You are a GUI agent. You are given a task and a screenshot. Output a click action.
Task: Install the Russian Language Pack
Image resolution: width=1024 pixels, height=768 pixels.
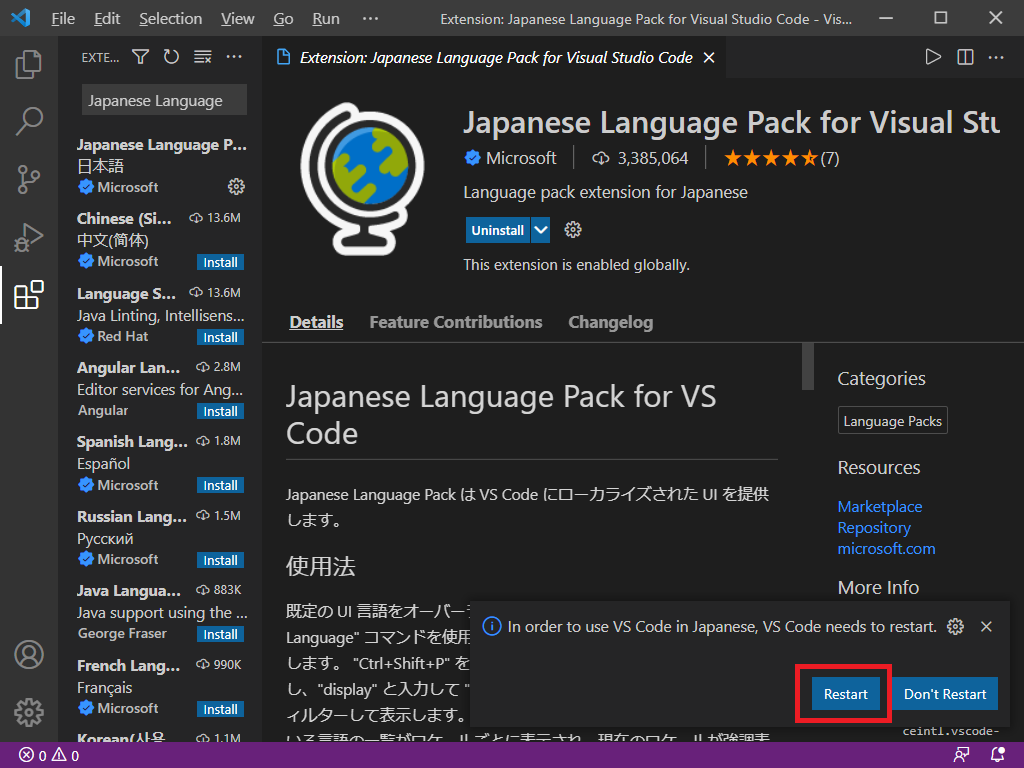[x=220, y=560]
